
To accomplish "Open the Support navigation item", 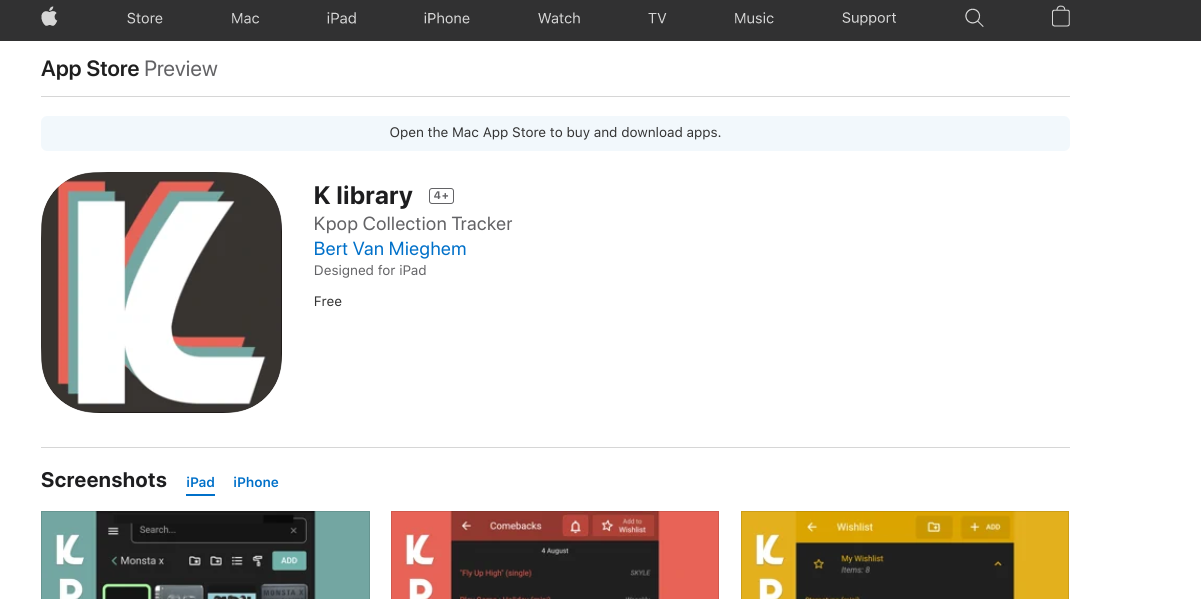I will 869,18.
